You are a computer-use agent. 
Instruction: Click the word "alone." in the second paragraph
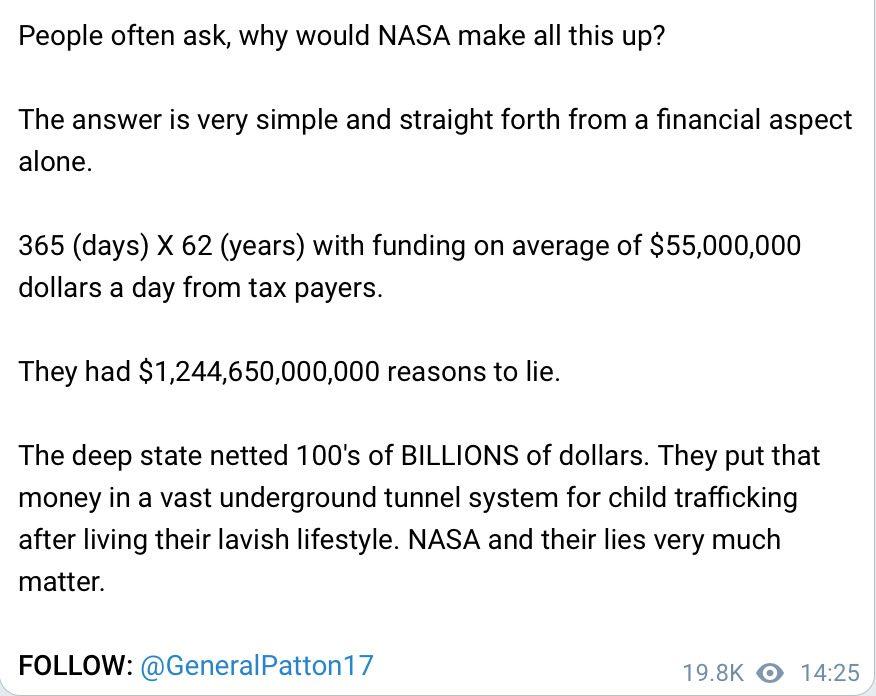coord(55,163)
